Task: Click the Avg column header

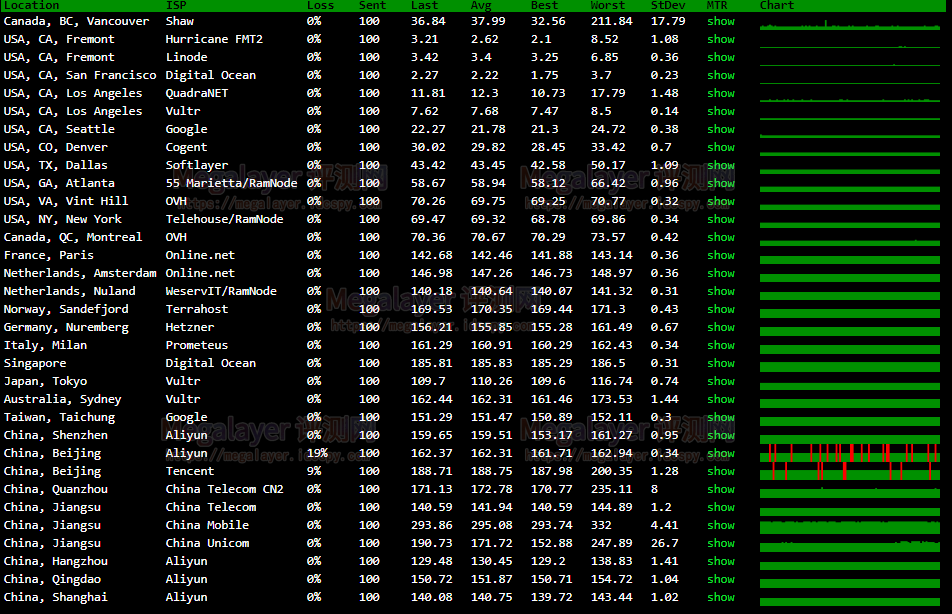Action: (481, 5)
